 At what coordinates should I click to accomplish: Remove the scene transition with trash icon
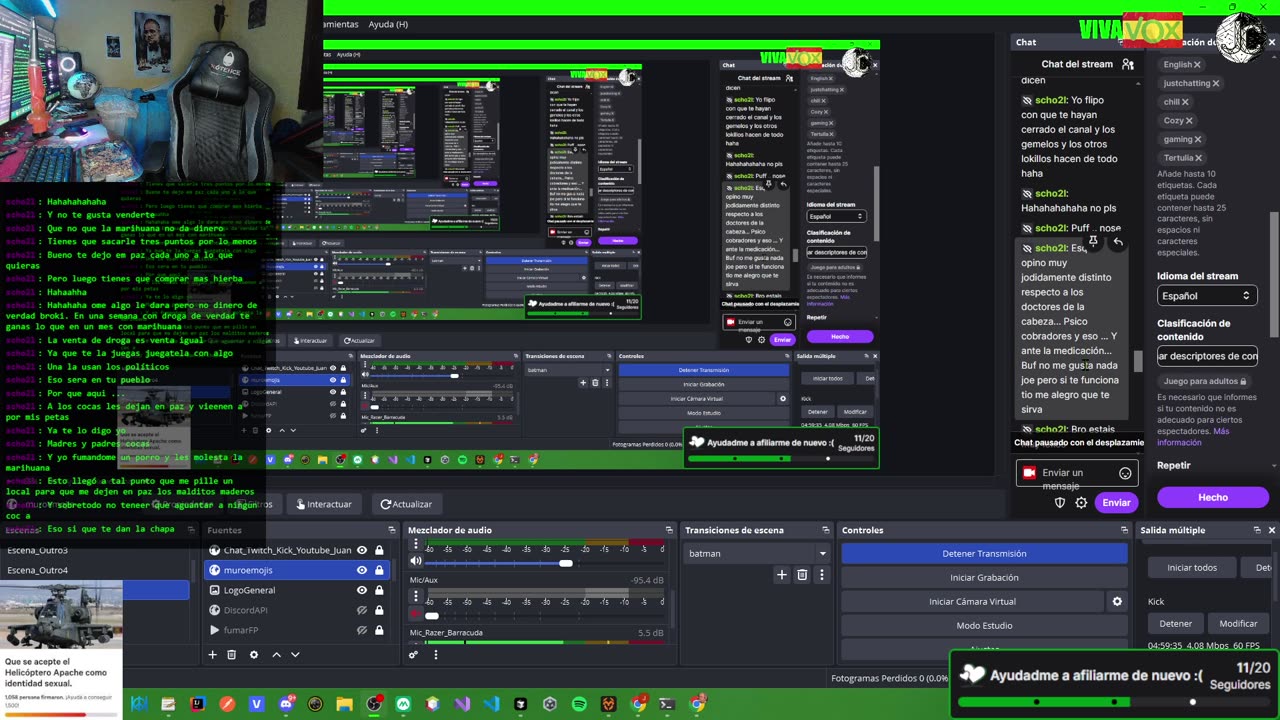click(x=802, y=575)
